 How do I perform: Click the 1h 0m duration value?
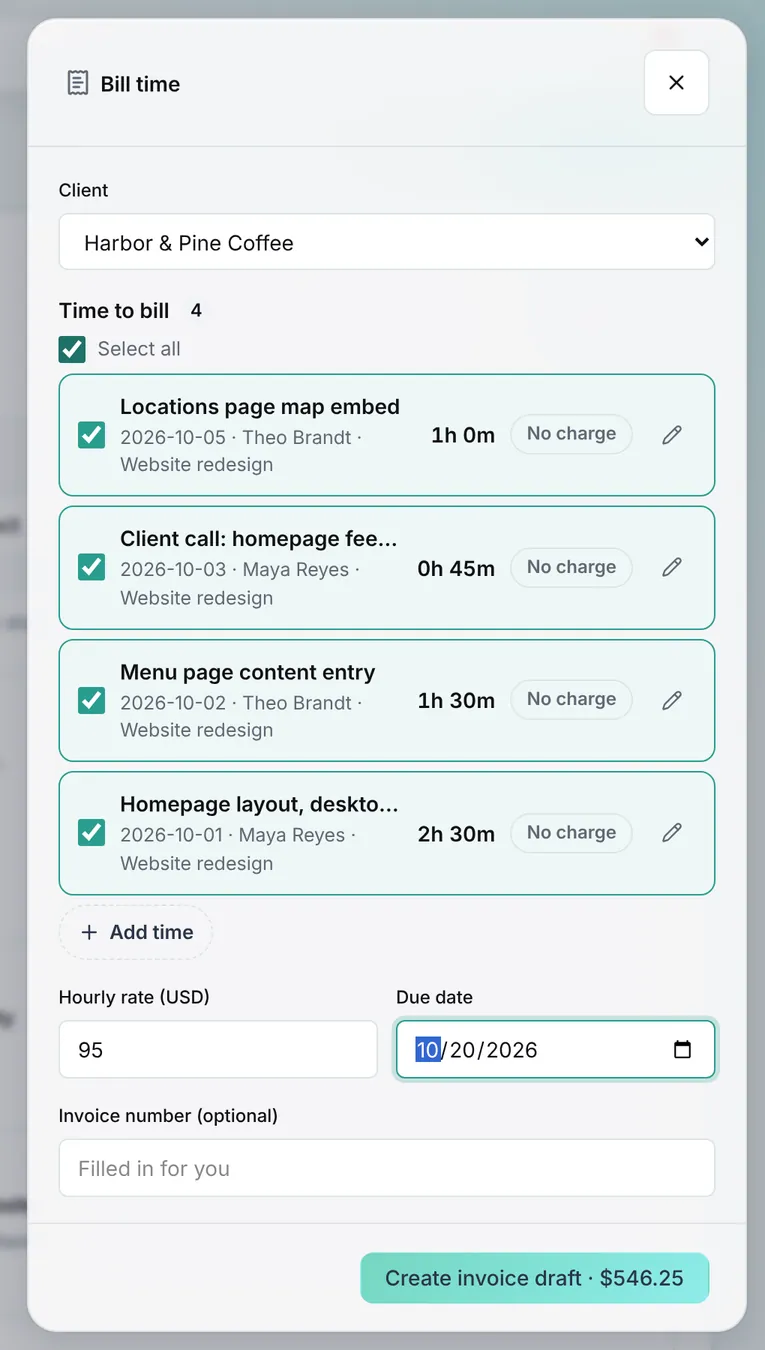[x=463, y=435]
